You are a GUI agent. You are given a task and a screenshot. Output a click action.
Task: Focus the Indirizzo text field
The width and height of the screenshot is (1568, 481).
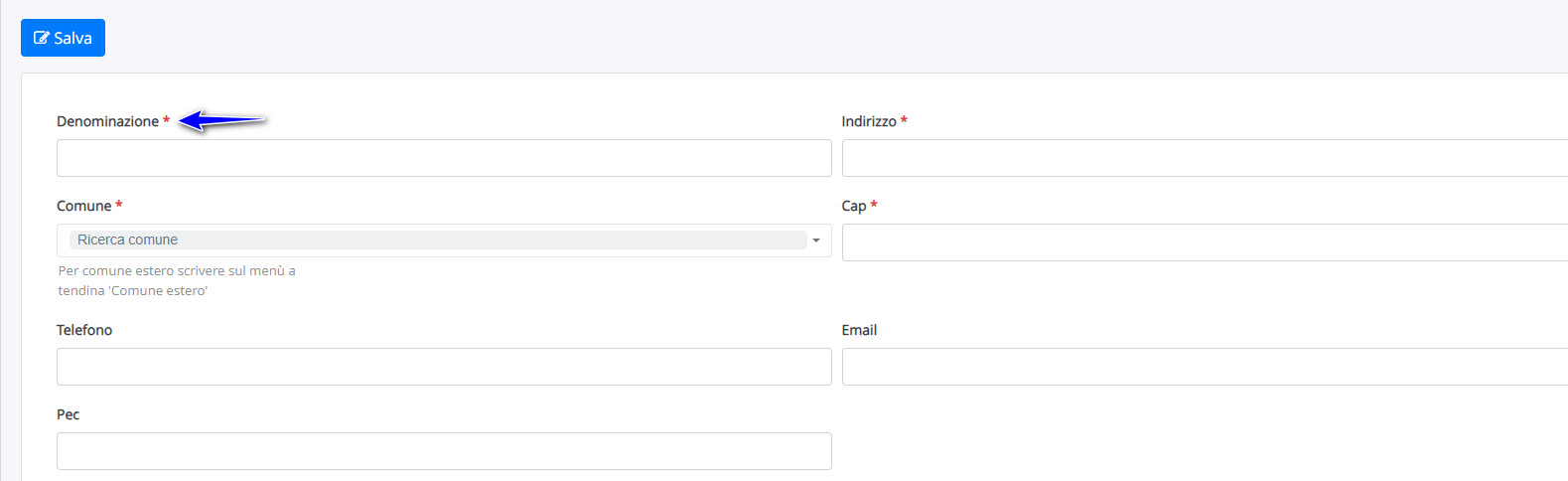tap(1205, 158)
